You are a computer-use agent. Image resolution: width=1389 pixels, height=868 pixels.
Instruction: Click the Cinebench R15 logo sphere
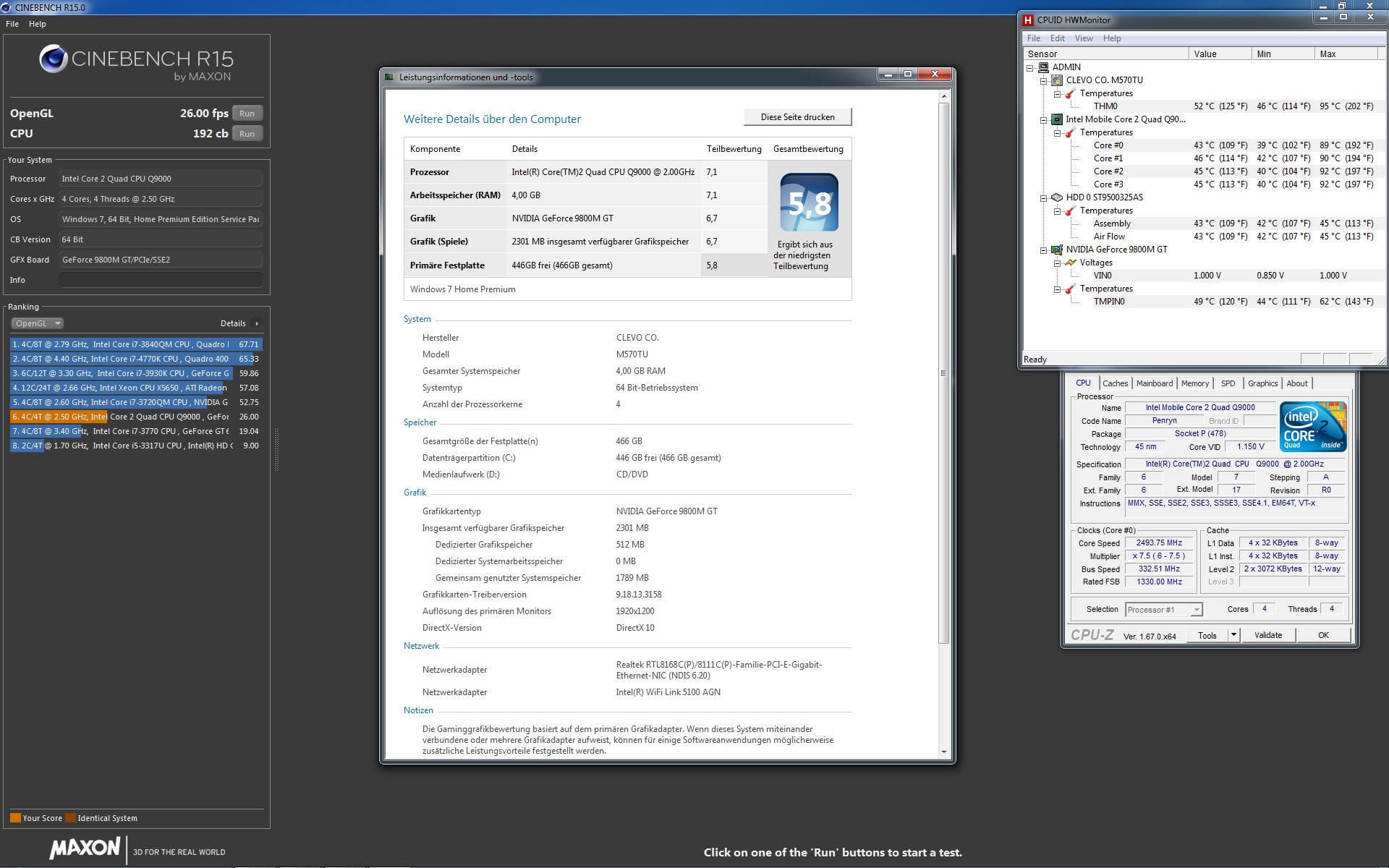pos(53,59)
